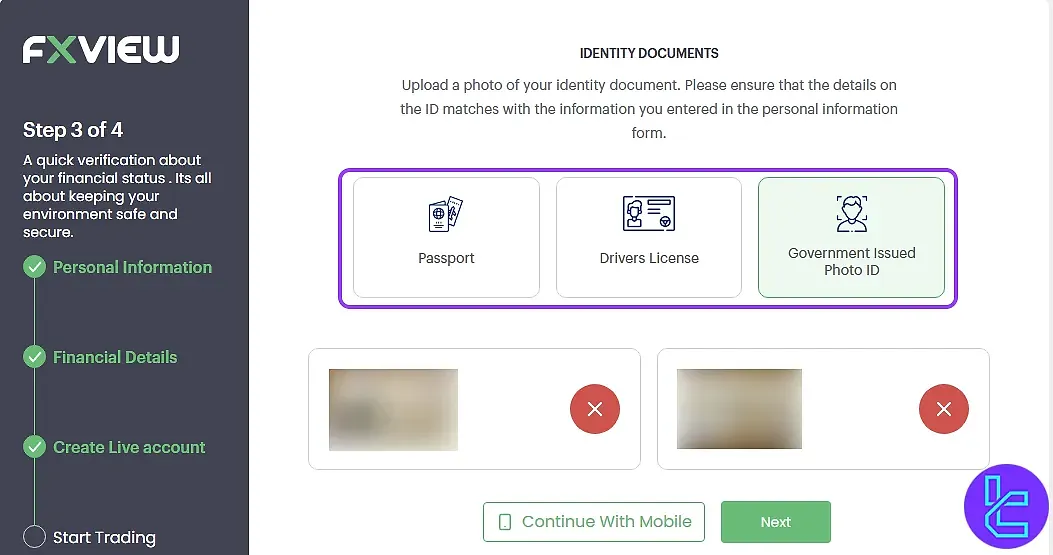This screenshot has height=555, width=1053.
Task: Click the driver's license card icon
Action: point(649,214)
